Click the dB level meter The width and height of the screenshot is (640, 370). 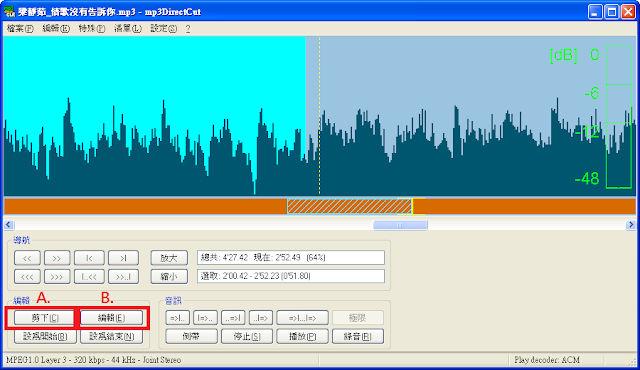tap(619, 117)
